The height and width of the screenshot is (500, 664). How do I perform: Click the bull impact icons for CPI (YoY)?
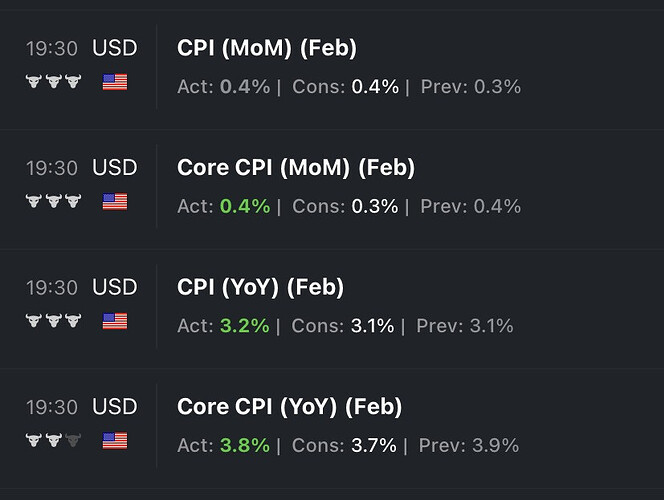coord(53,321)
